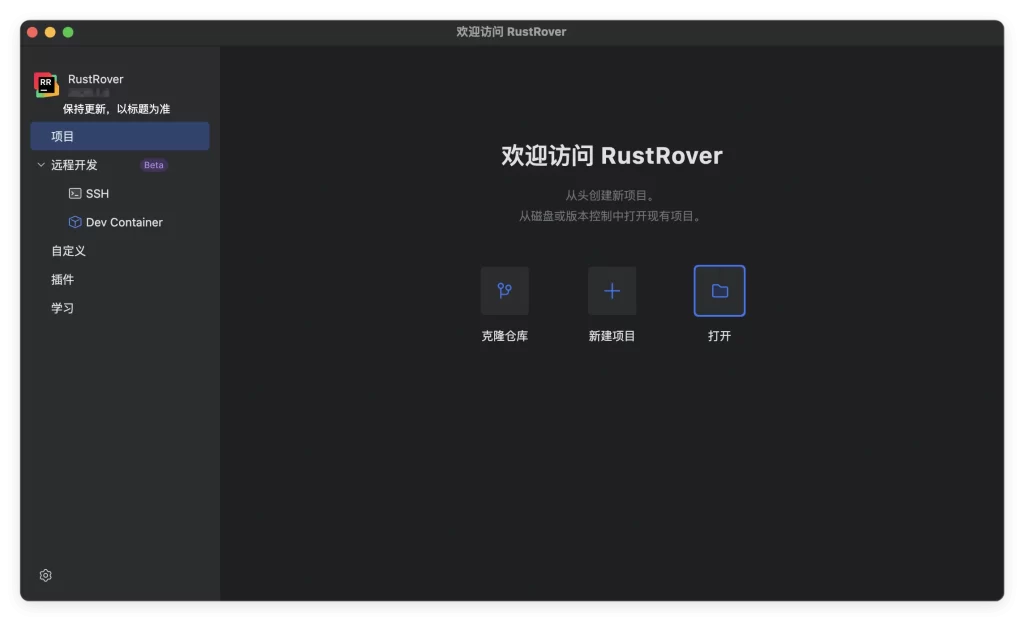
Task: Click the 克隆仓库 branch icon
Action: (504, 291)
